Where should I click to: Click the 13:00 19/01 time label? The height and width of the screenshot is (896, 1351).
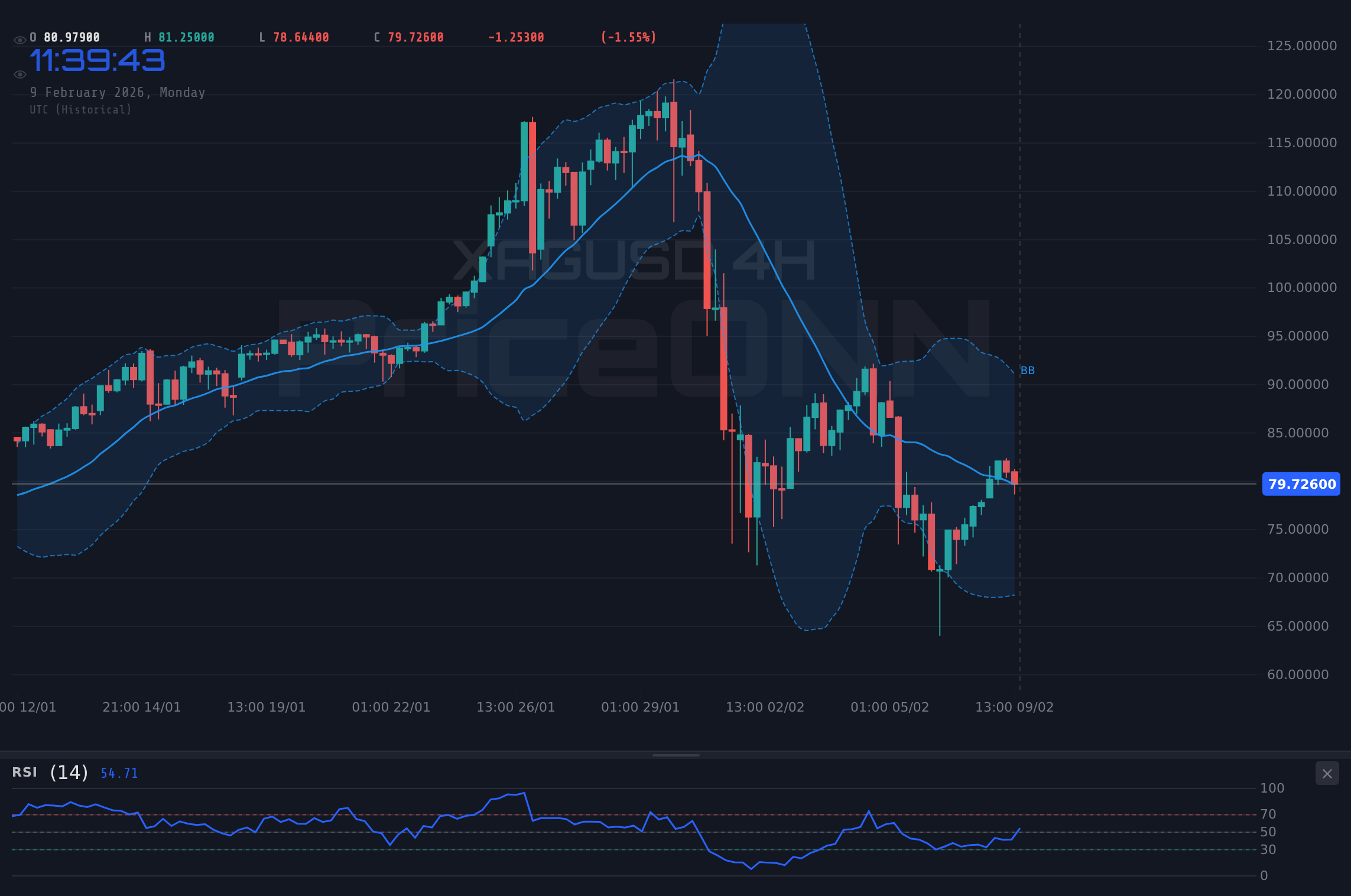267,707
